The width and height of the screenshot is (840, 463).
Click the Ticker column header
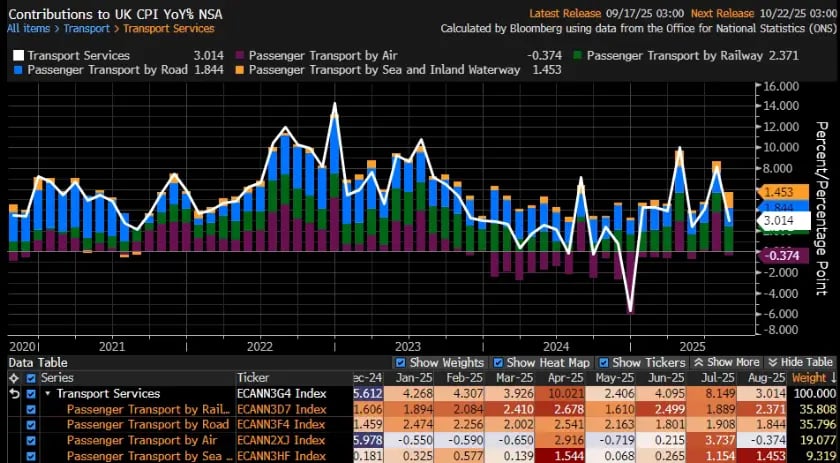point(252,378)
